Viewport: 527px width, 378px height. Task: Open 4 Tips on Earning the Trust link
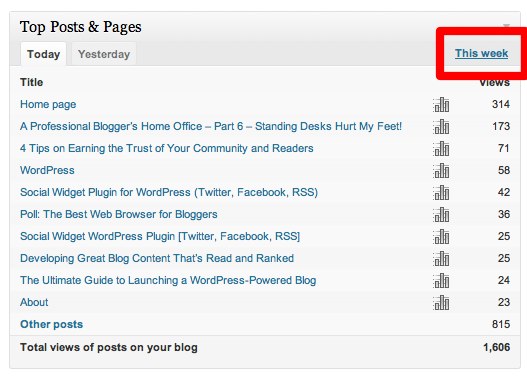coord(167,149)
